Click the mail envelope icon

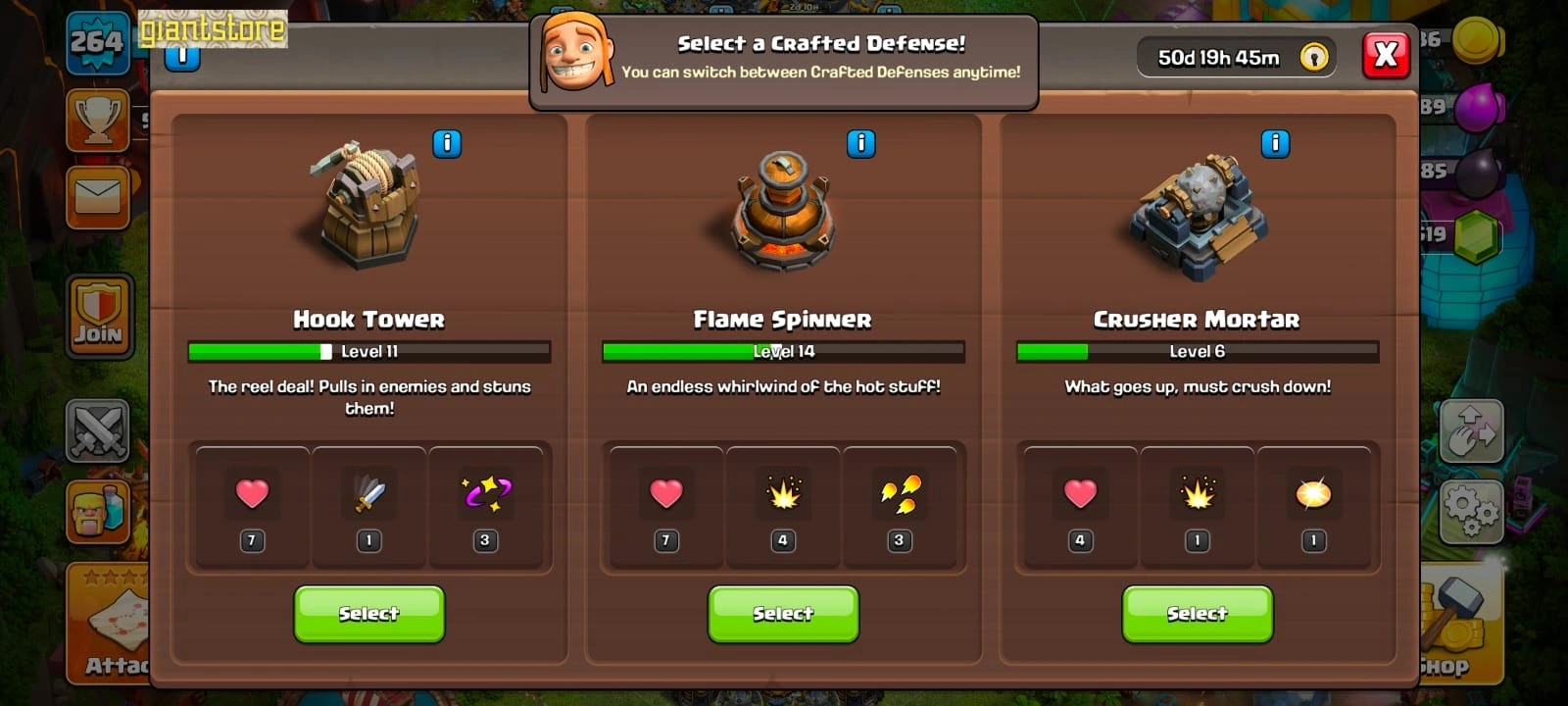point(98,197)
